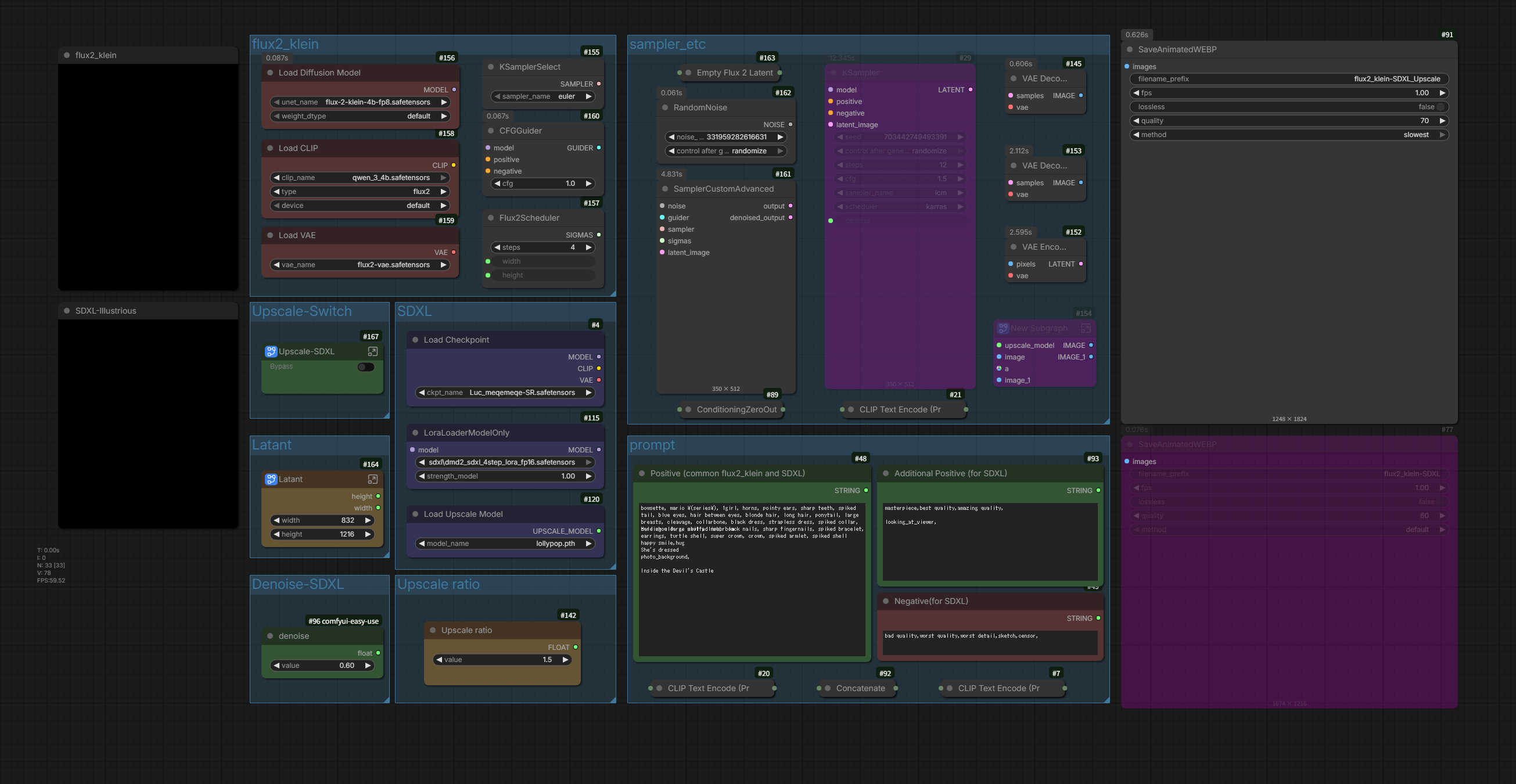Decrease the denoise value using left arrow
Viewport: 1516px width, 784px height.
[276, 666]
